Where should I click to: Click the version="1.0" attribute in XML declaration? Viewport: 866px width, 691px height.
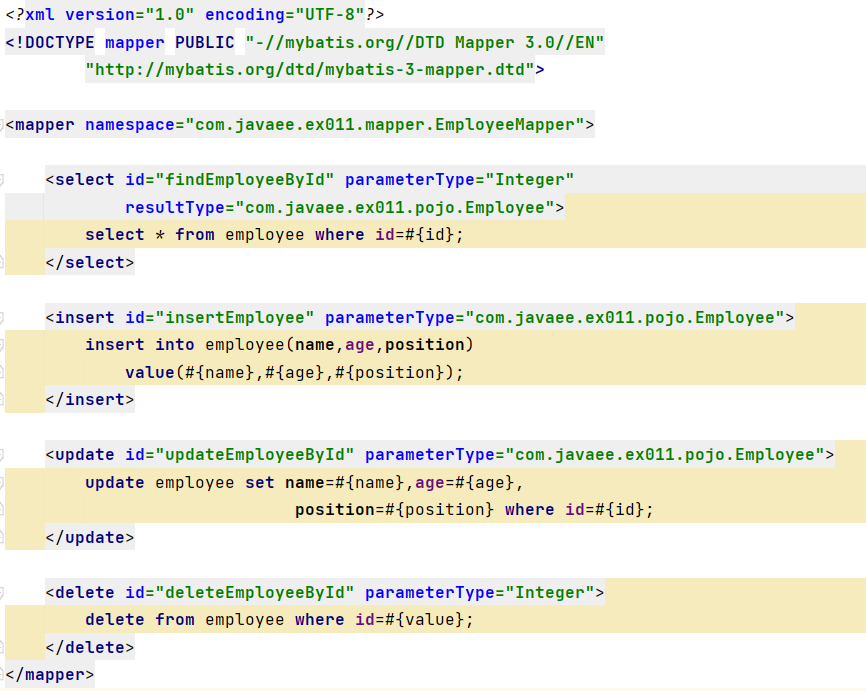(129, 14)
